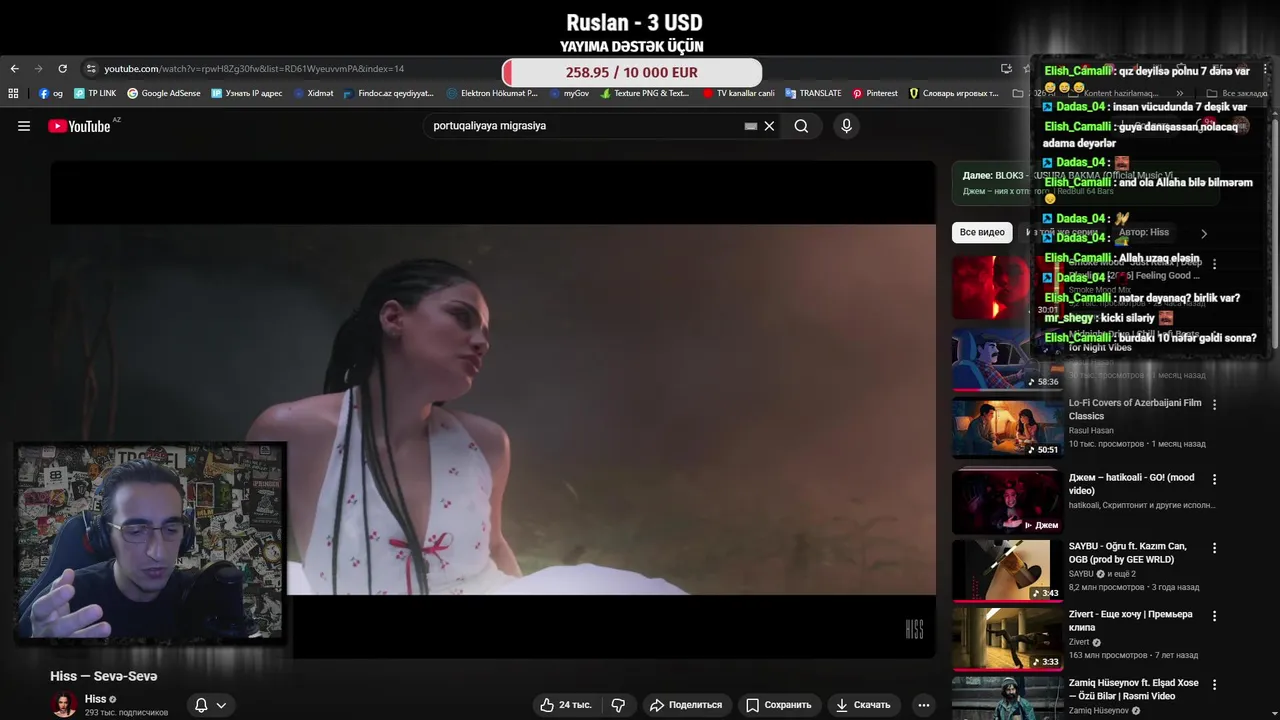Open the apps grid in bookmarks bar
The height and width of the screenshot is (720, 1280).
(13, 93)
